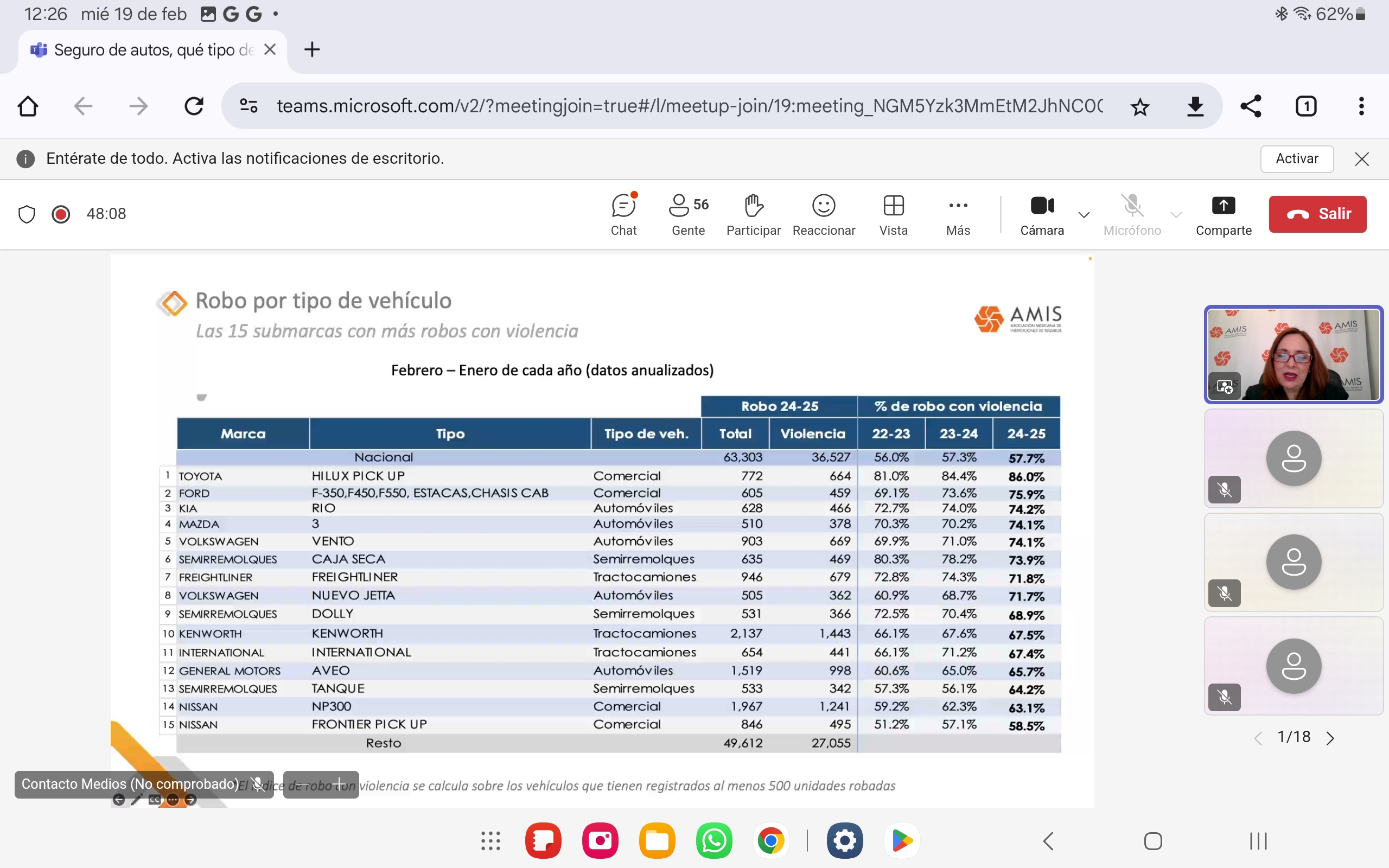Viewport: 1389px width, 868px height.
Task: Expand the camera options chevron
Action: click(1084, 215)
